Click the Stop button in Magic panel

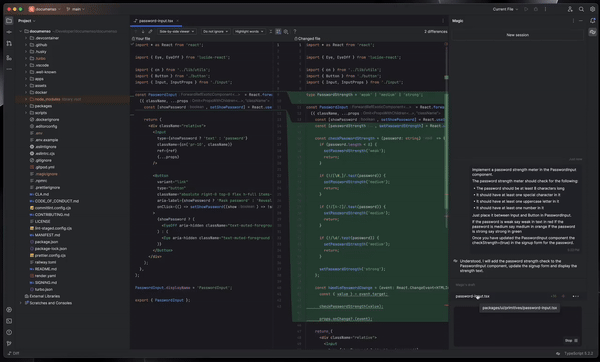point(571,341)
